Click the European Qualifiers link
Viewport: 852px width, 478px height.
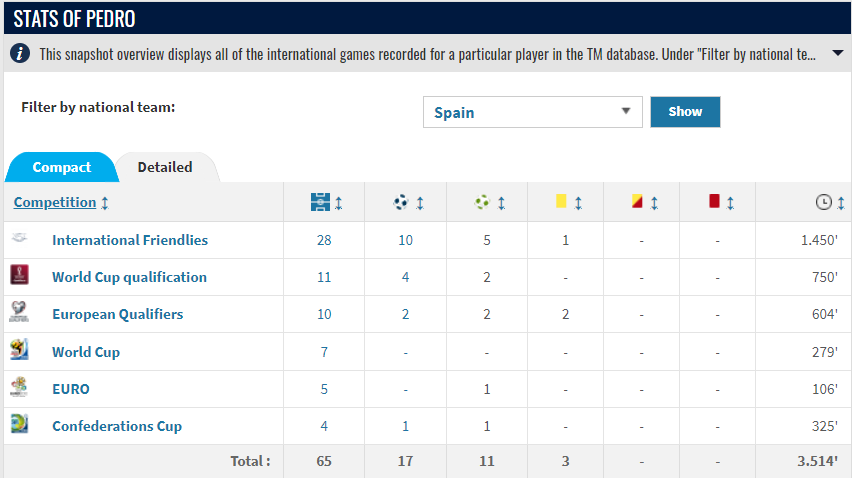(x=117, y=314)
